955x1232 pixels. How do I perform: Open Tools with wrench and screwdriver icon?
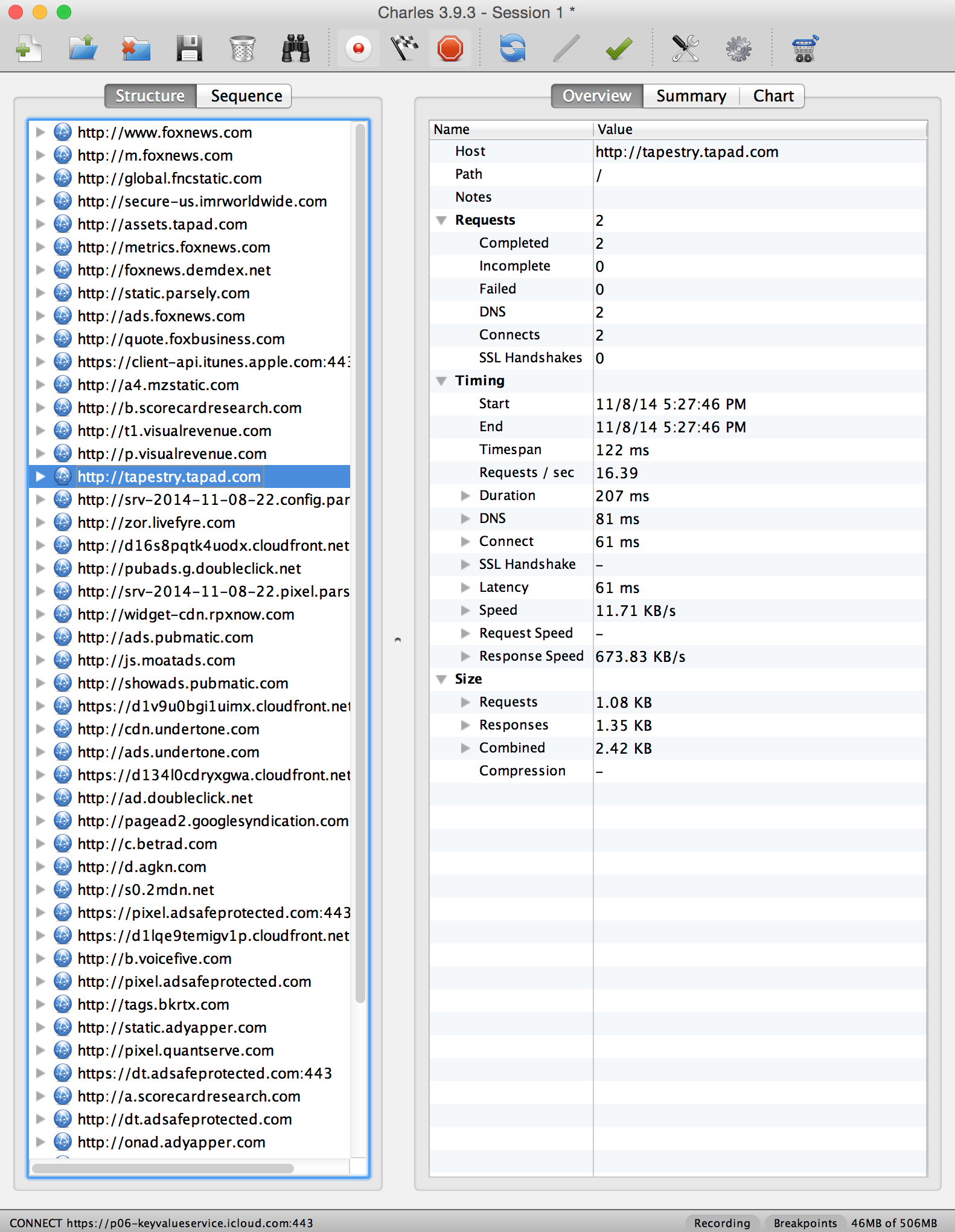tap(685, 48)
